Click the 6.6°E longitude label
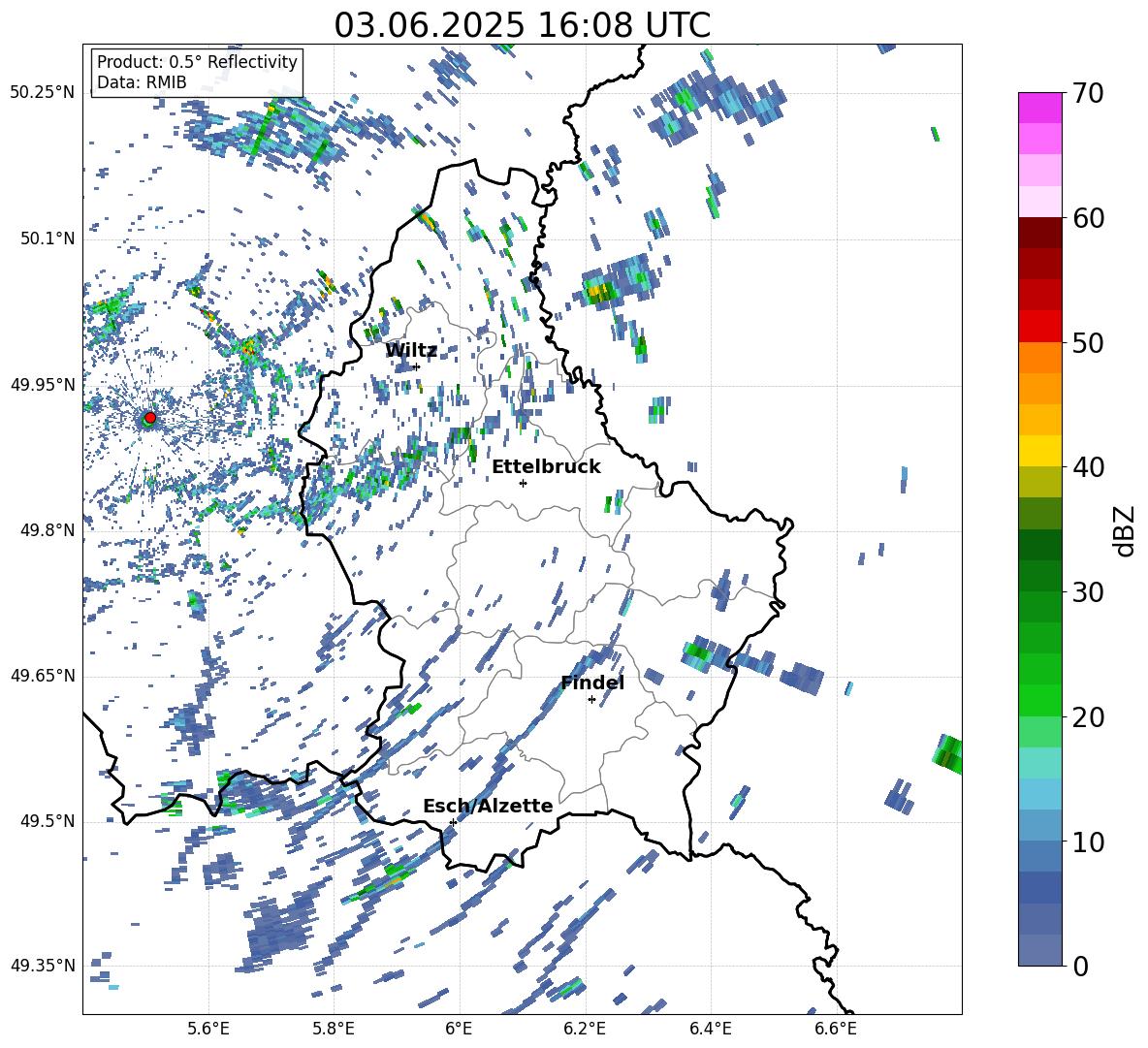 tap(836, 1029)
